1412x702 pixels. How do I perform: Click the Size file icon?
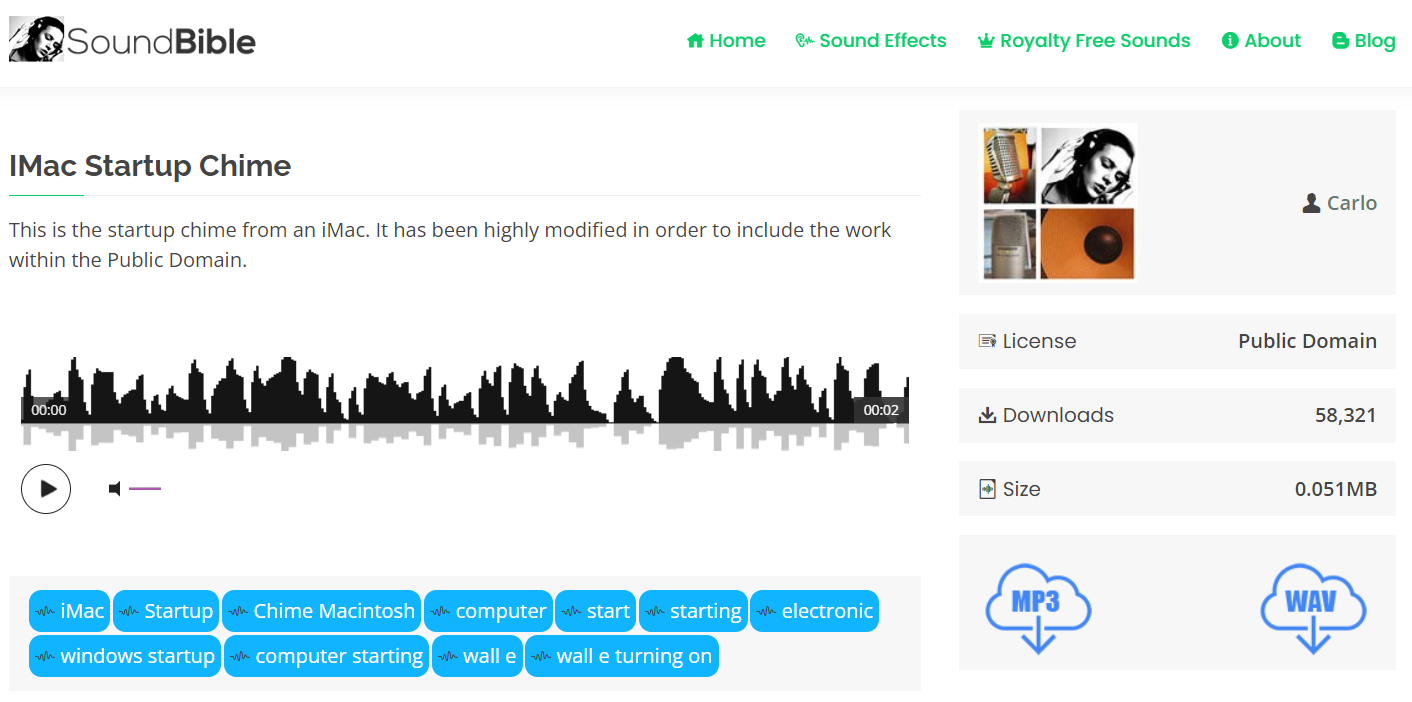point(987,489)
